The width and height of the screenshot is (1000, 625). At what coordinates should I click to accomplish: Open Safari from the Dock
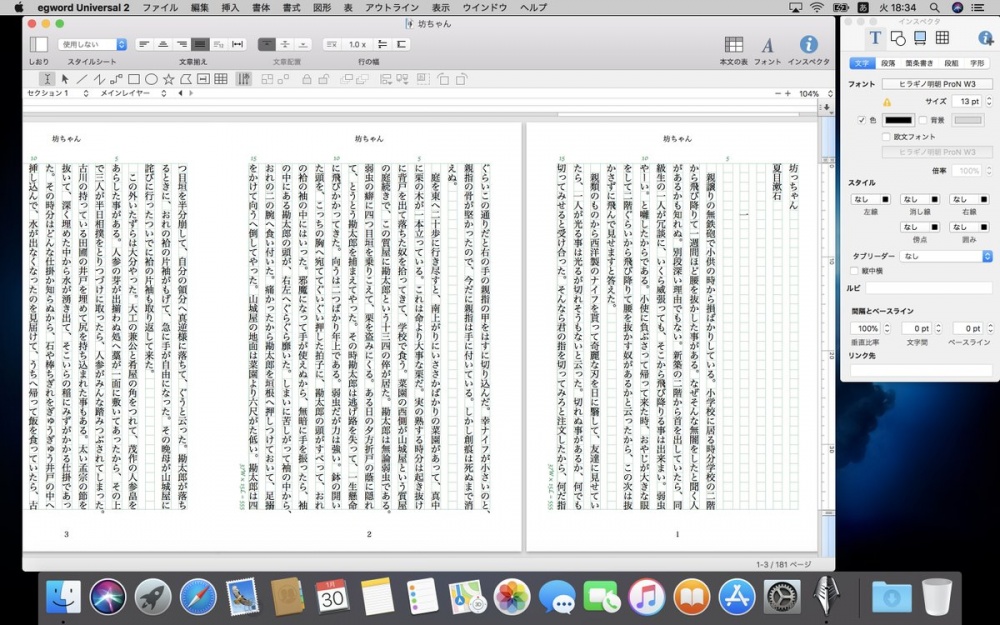pos(198,598)
